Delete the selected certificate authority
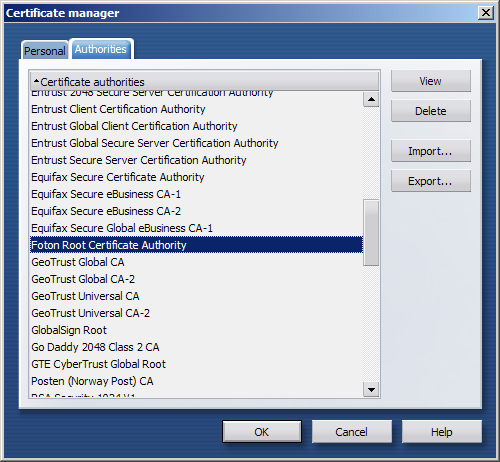Screen dimensions: 500x462 point(431,111)
